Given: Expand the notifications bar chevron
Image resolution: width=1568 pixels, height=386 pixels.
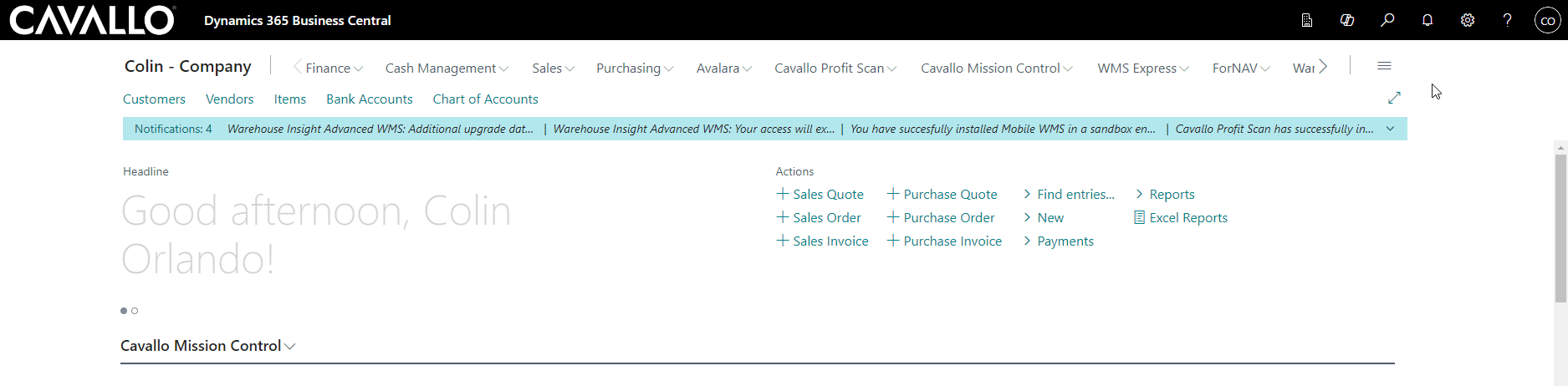Looking at the screenshot, I should coord(1390,129).
